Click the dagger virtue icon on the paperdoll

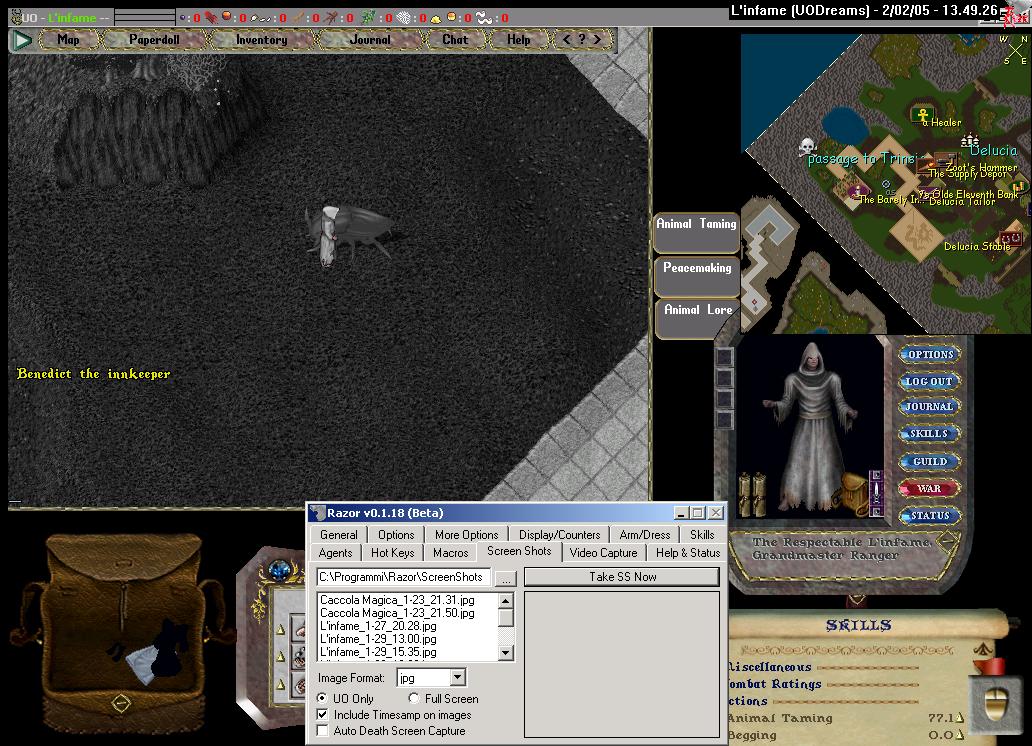tap(876, 493)
